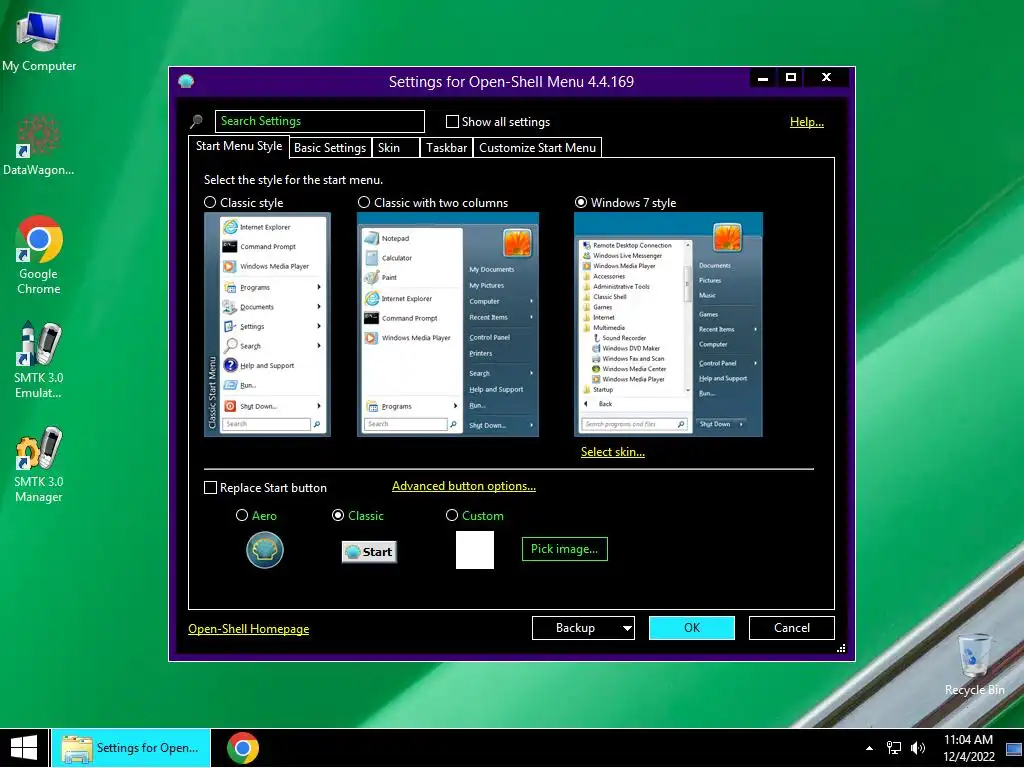Screen dimensions: 1024x768
Task: Click the Show desktop notification icon
Action: point(1014,748)
